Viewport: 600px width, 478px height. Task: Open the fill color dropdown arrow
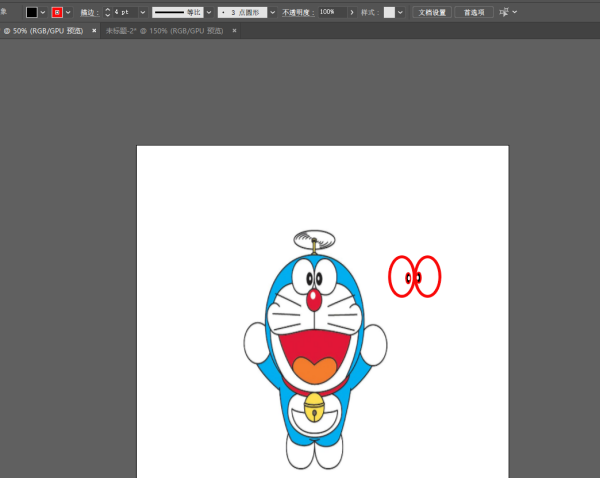pyautogui.click(x=43, y=12)
